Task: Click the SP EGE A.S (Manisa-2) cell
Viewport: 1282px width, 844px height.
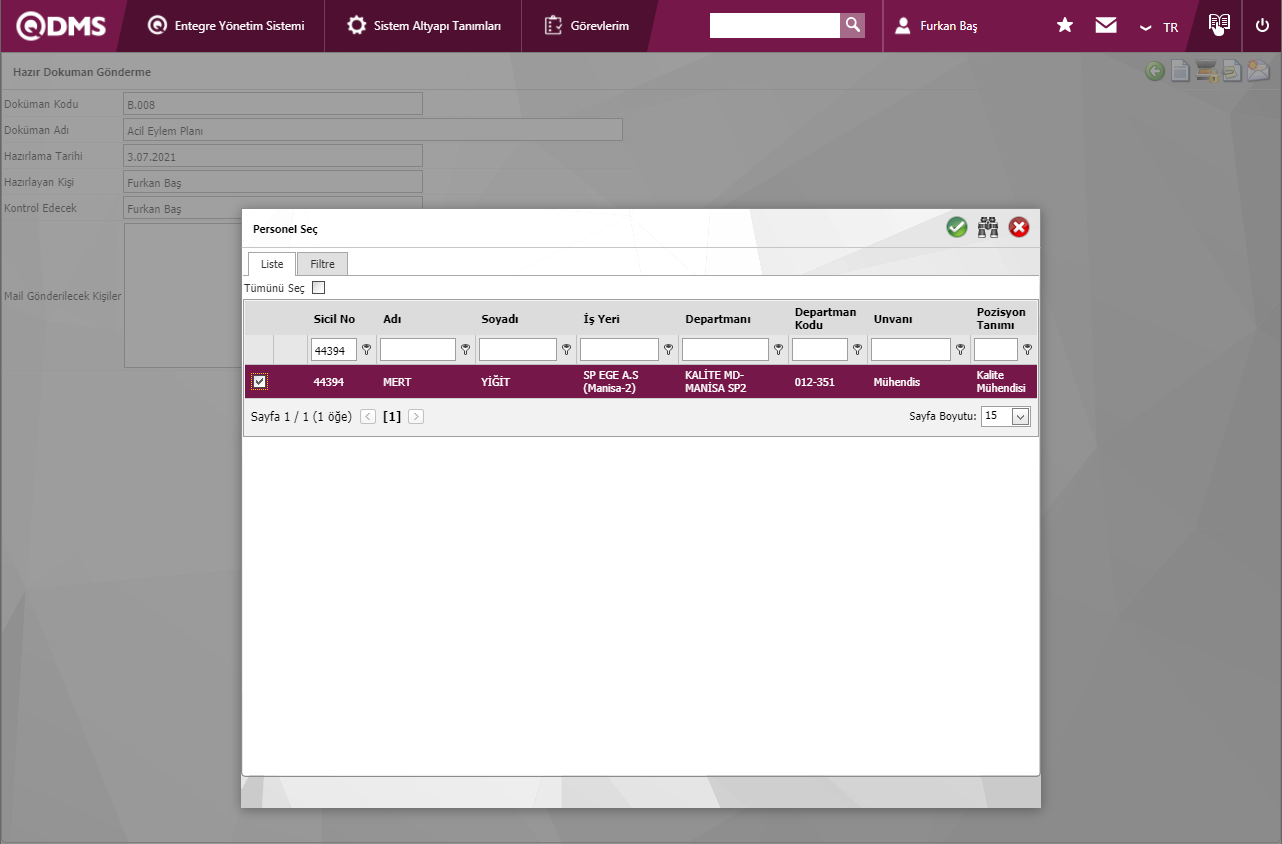Action: [x=611, y=381]
